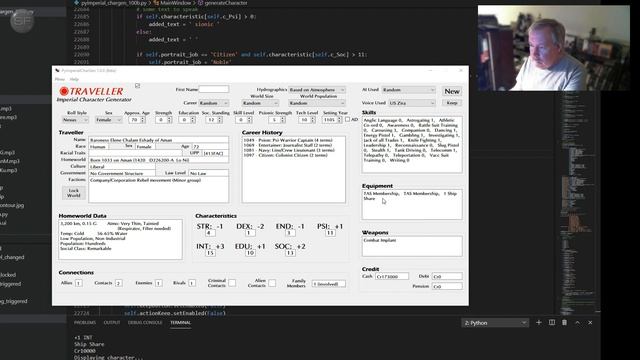Tick the small checkbox beside the Traveller logo
This screenshot has width=640, height=360.
tap(138, 86)
